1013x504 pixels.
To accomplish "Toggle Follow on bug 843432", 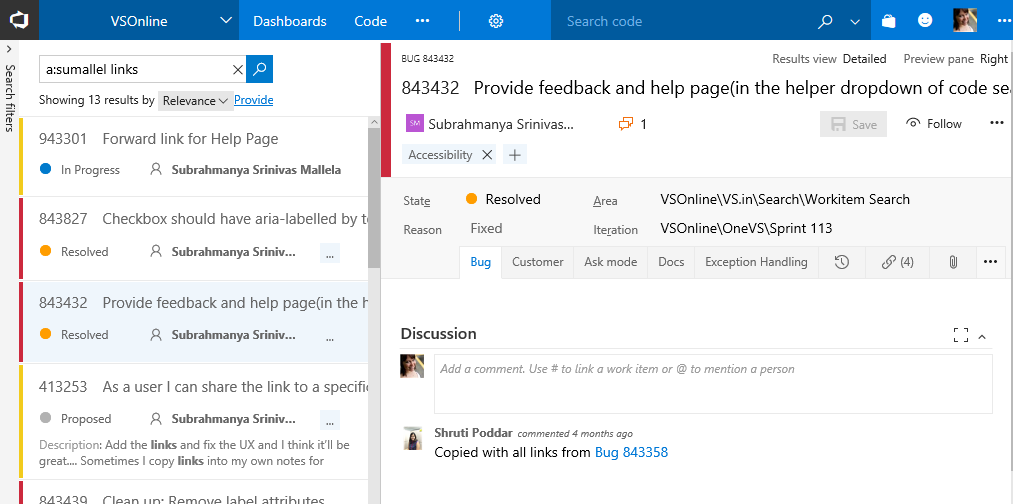I will [934, 123].
